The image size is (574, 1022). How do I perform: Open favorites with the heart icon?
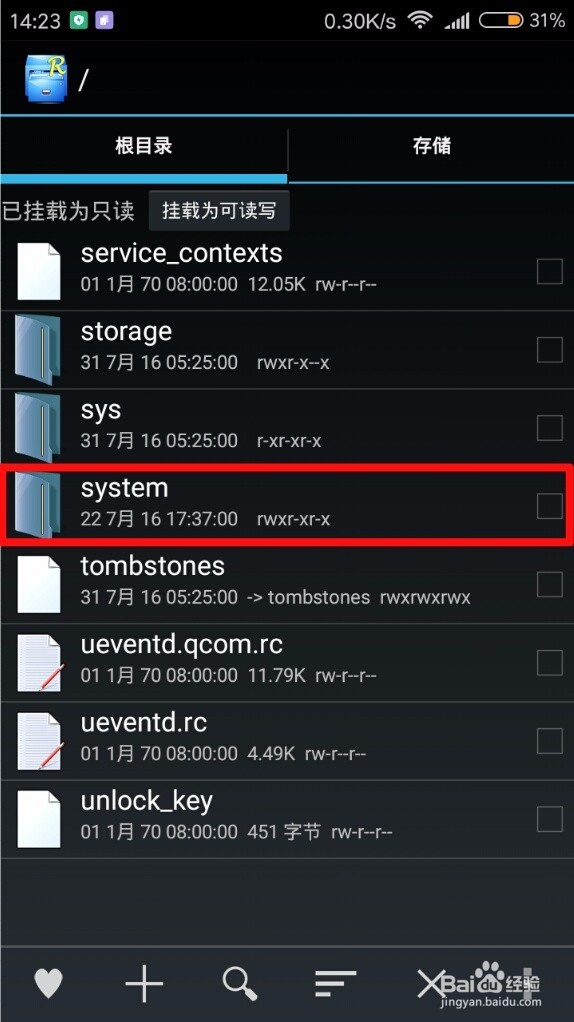48,982
